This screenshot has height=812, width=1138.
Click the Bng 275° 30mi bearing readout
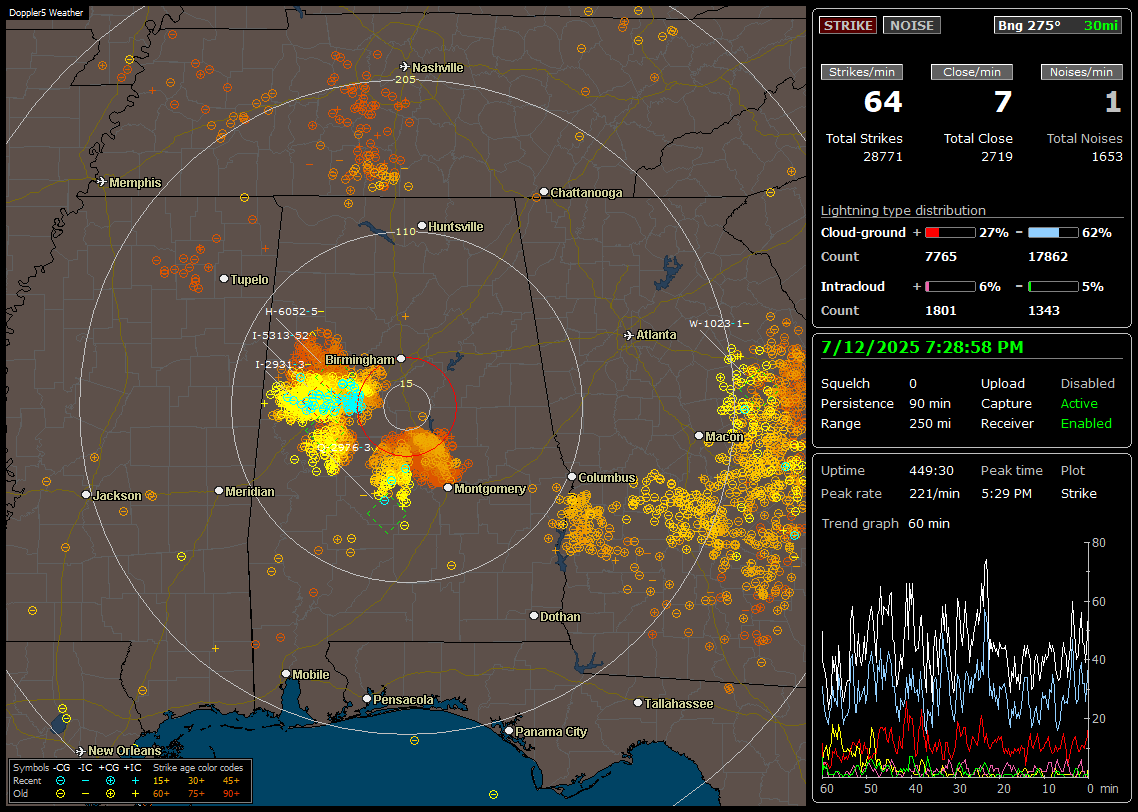(x=1057, y=25)
